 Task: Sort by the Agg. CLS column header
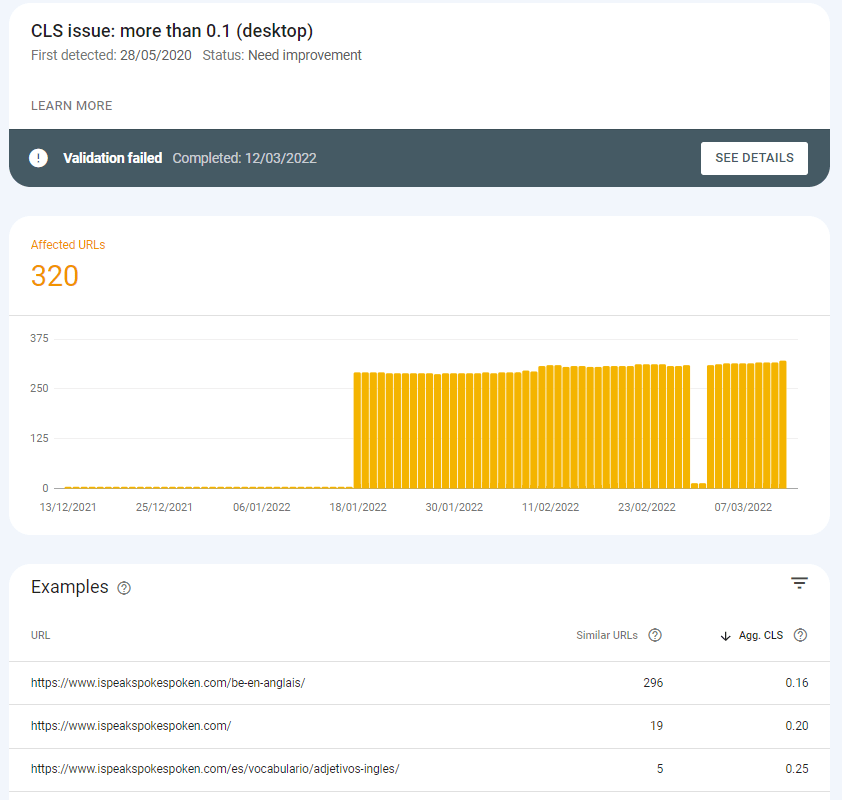pyautogui.click(x=760, y=635)
